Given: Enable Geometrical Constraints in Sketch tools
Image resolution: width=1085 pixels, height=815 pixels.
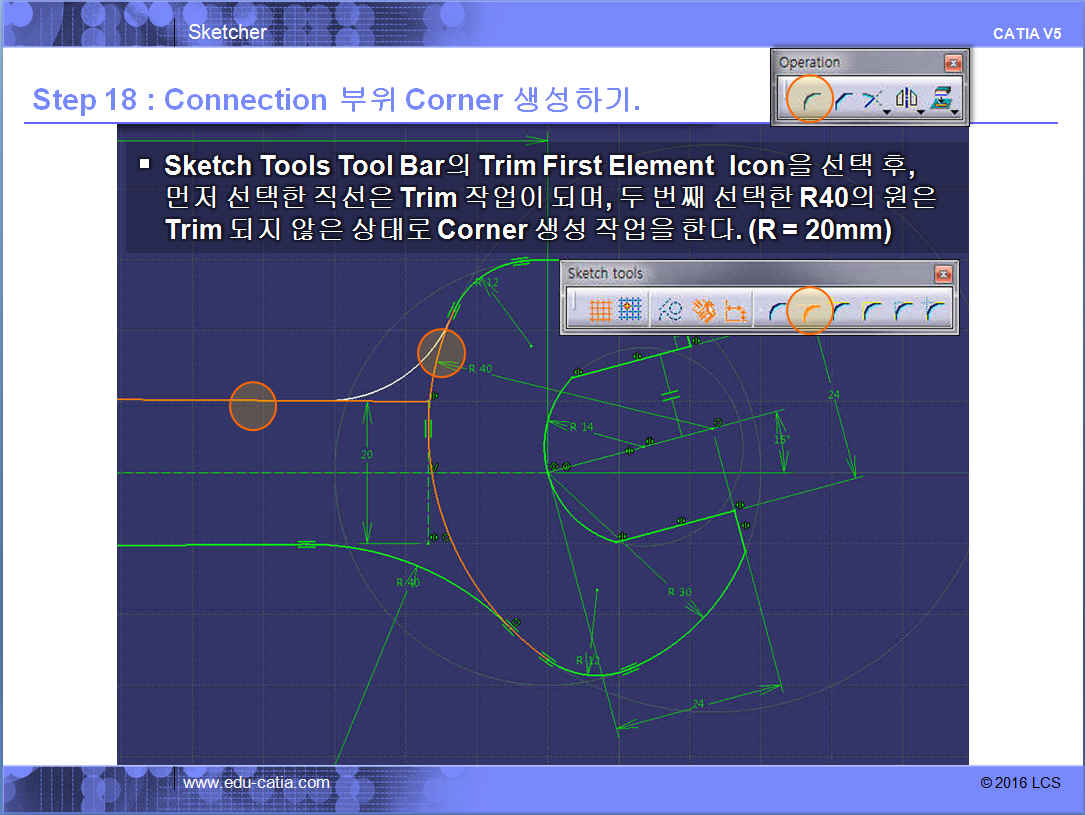Looking at the screenshot, I should (704, 311).
